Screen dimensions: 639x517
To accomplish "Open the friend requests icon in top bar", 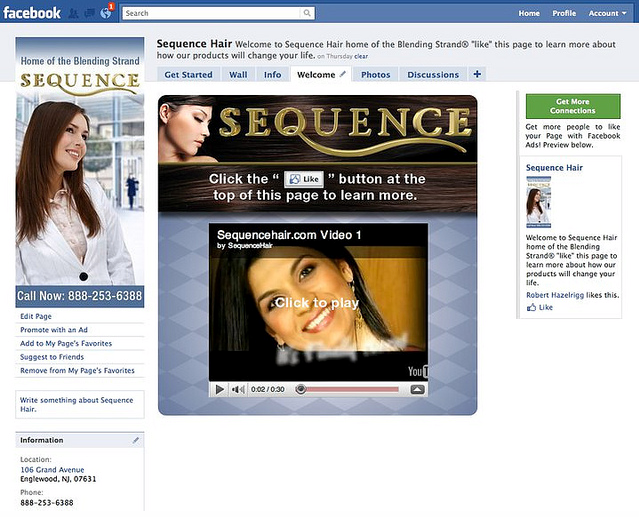I will [74, 13].
